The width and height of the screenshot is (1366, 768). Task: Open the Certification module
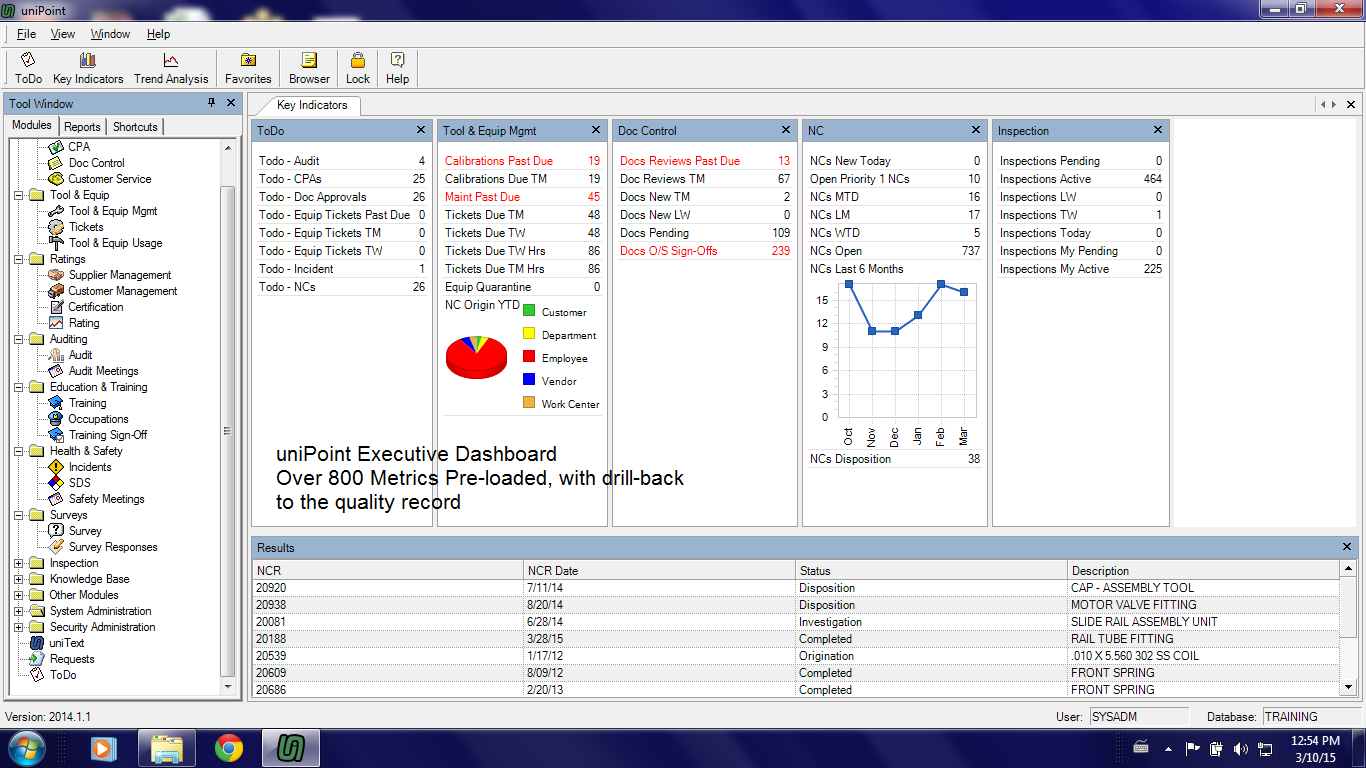click(x=95, y=307)
